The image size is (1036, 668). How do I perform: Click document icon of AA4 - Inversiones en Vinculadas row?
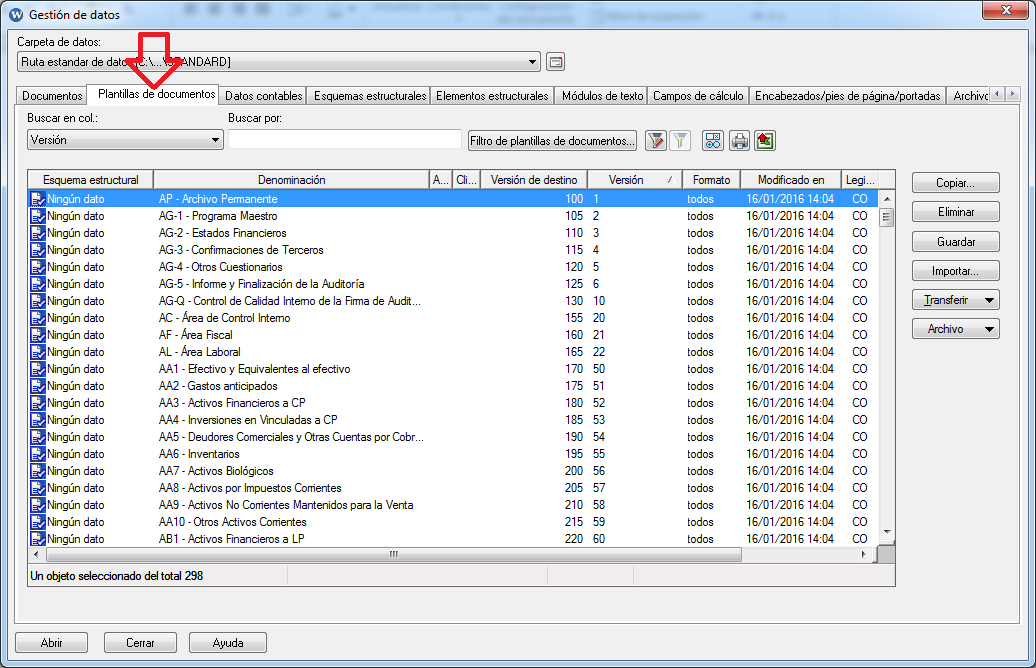click(38, 420)
